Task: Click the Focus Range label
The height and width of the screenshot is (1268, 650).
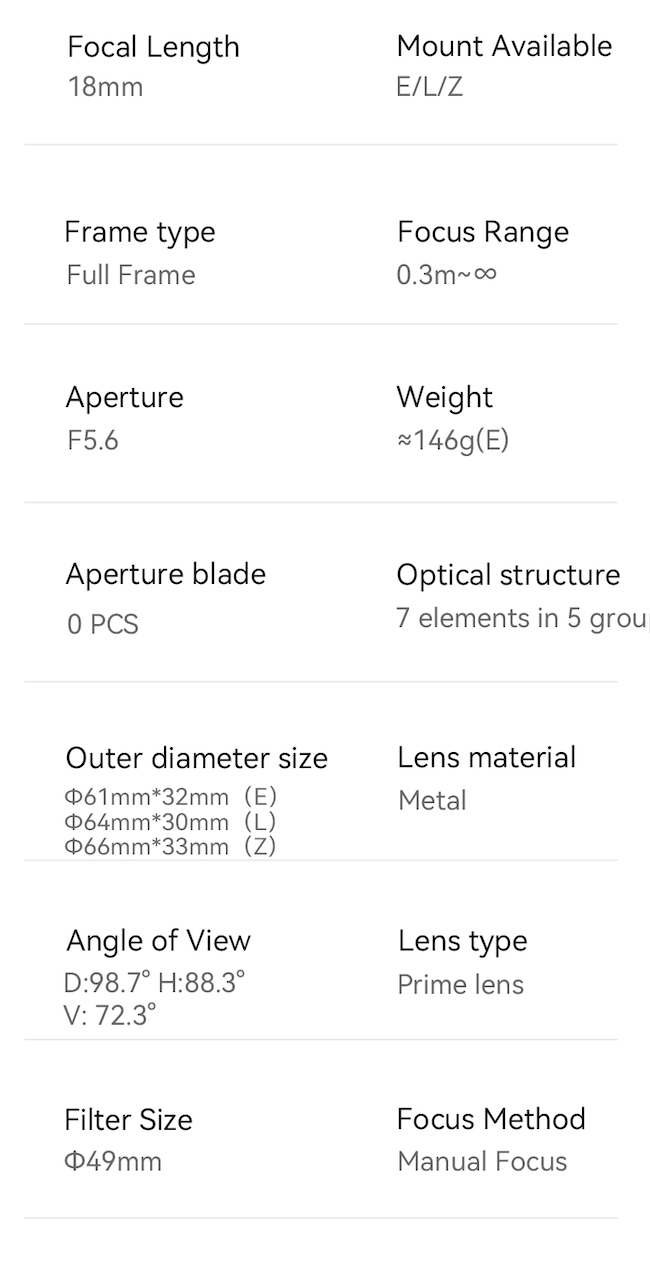Action: (x=483, y=232)
